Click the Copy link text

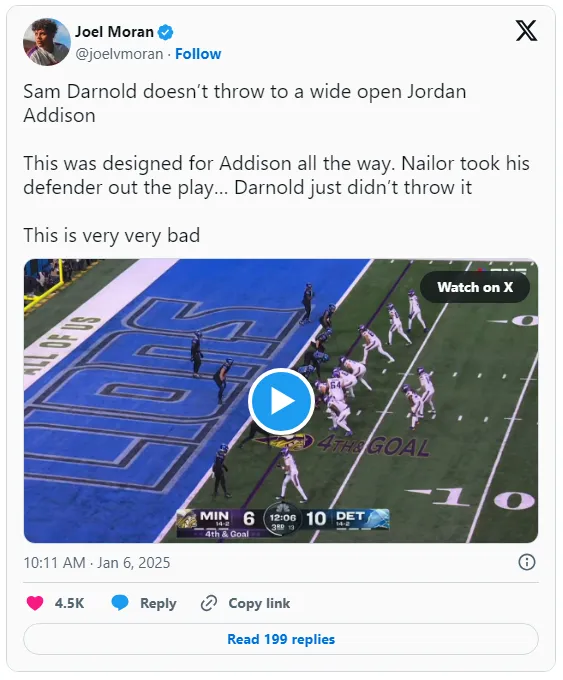259,604
